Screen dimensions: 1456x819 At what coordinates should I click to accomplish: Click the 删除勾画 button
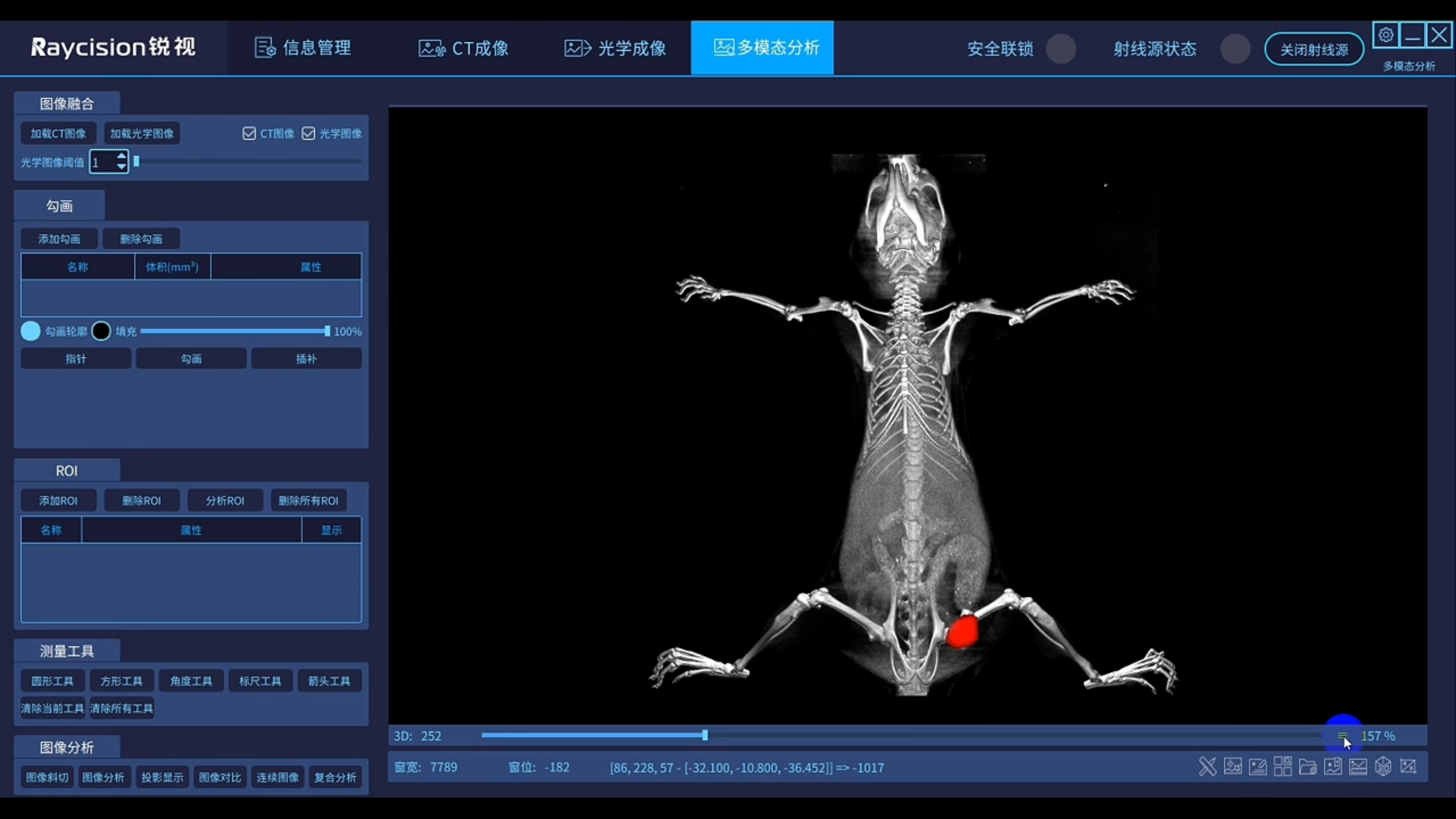141,238
